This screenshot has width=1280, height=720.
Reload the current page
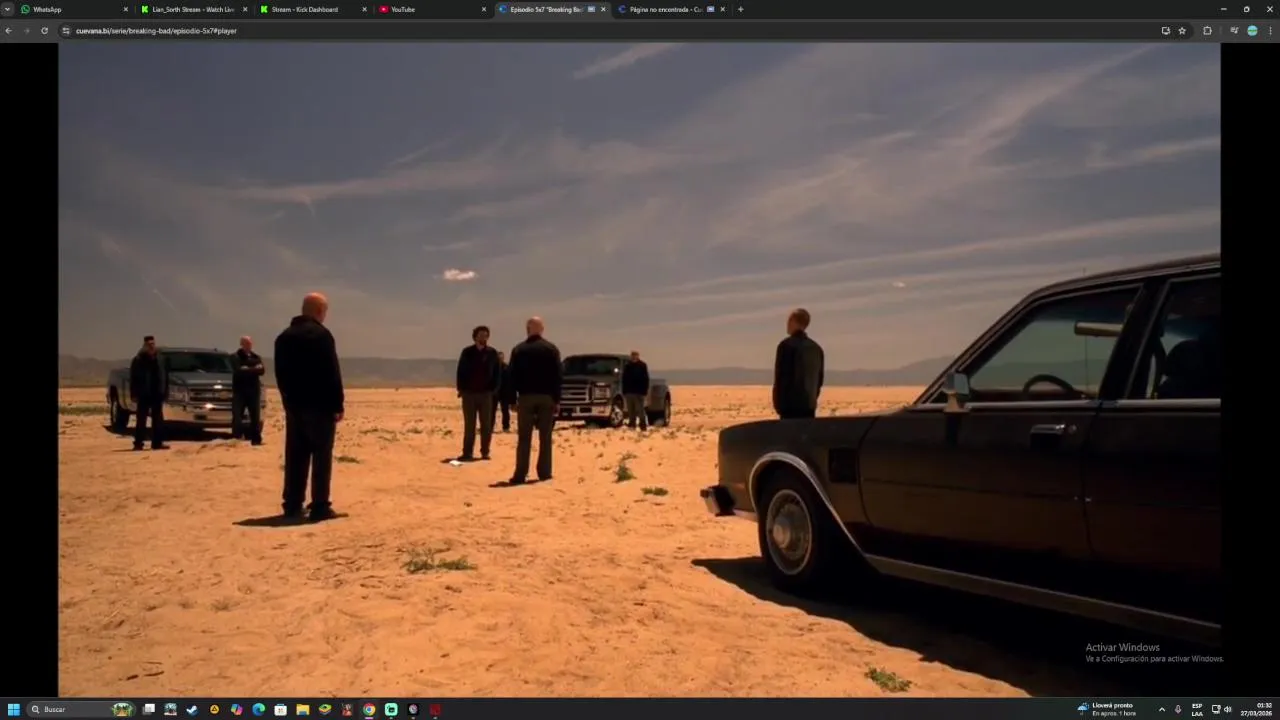[44, 31]
